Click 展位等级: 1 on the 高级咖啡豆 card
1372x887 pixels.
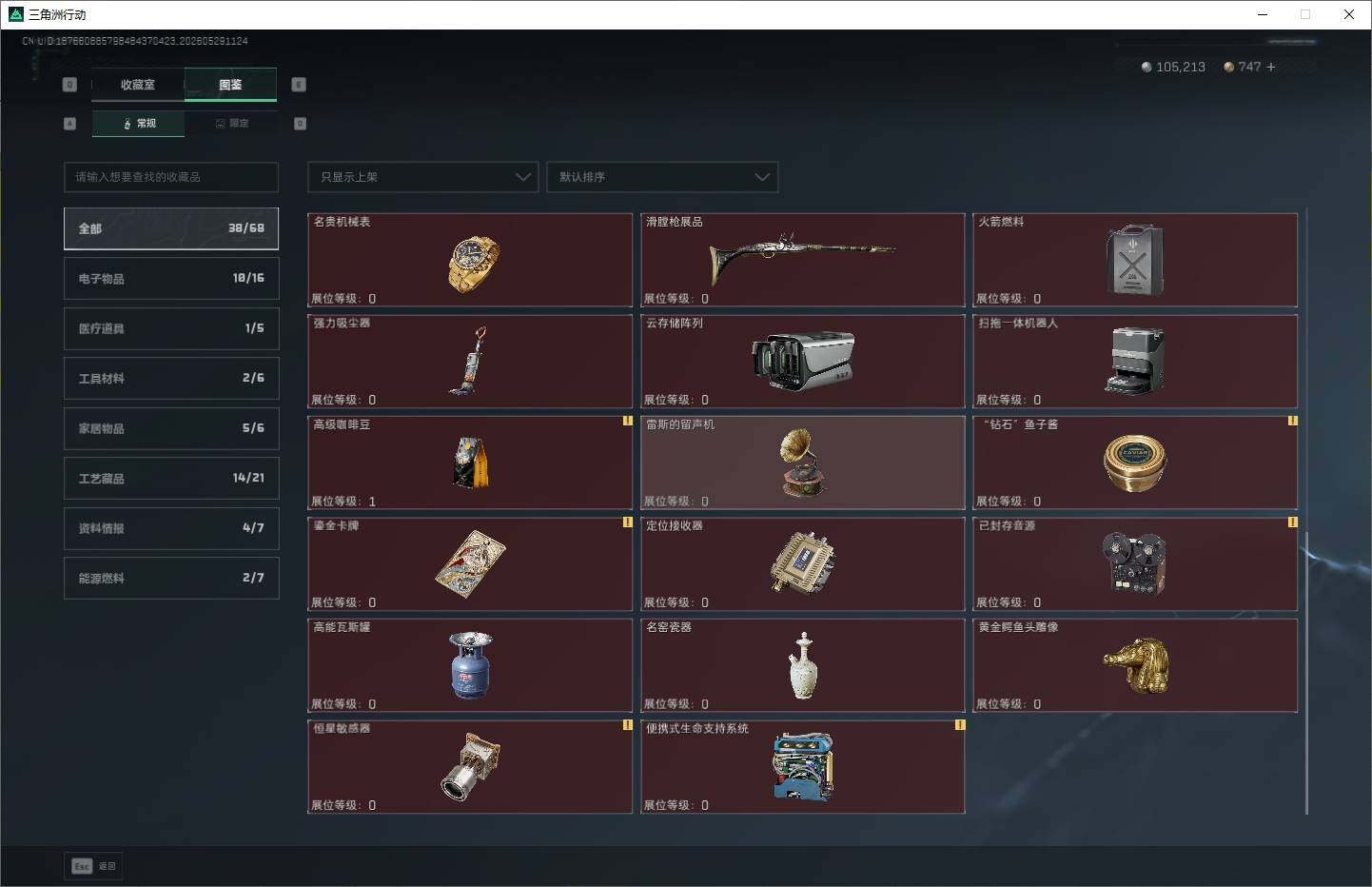click(x=343, y=502)
